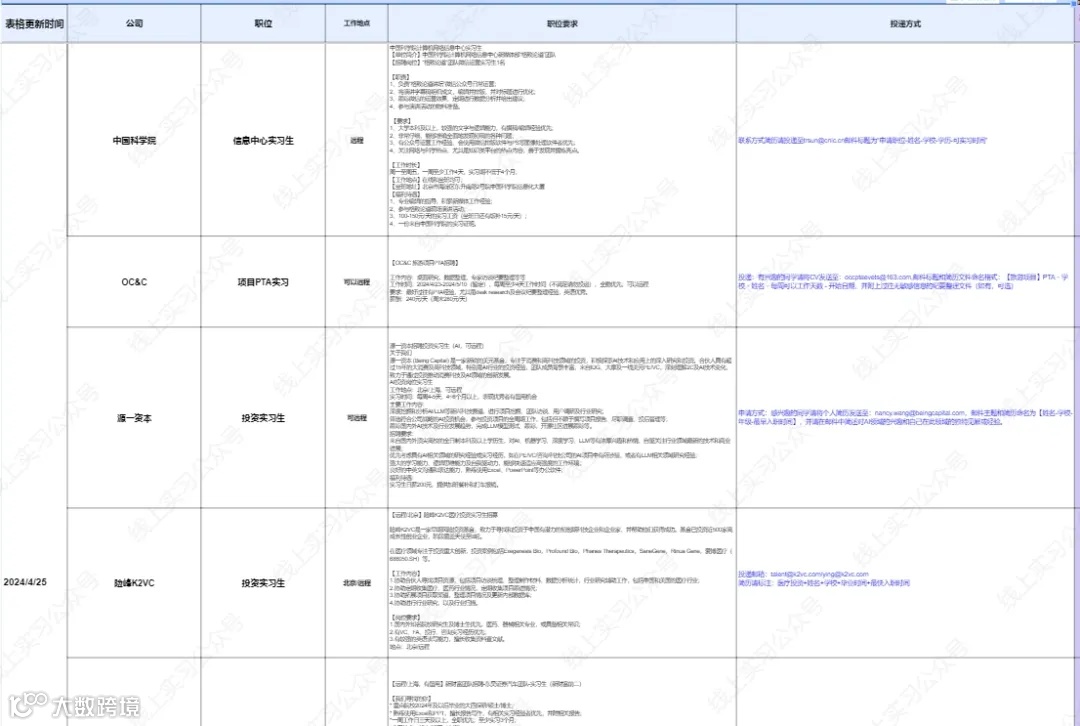Select the 源一资本 job requirements cell
The width and height of the screenshot is (1080, 726).
562,418
